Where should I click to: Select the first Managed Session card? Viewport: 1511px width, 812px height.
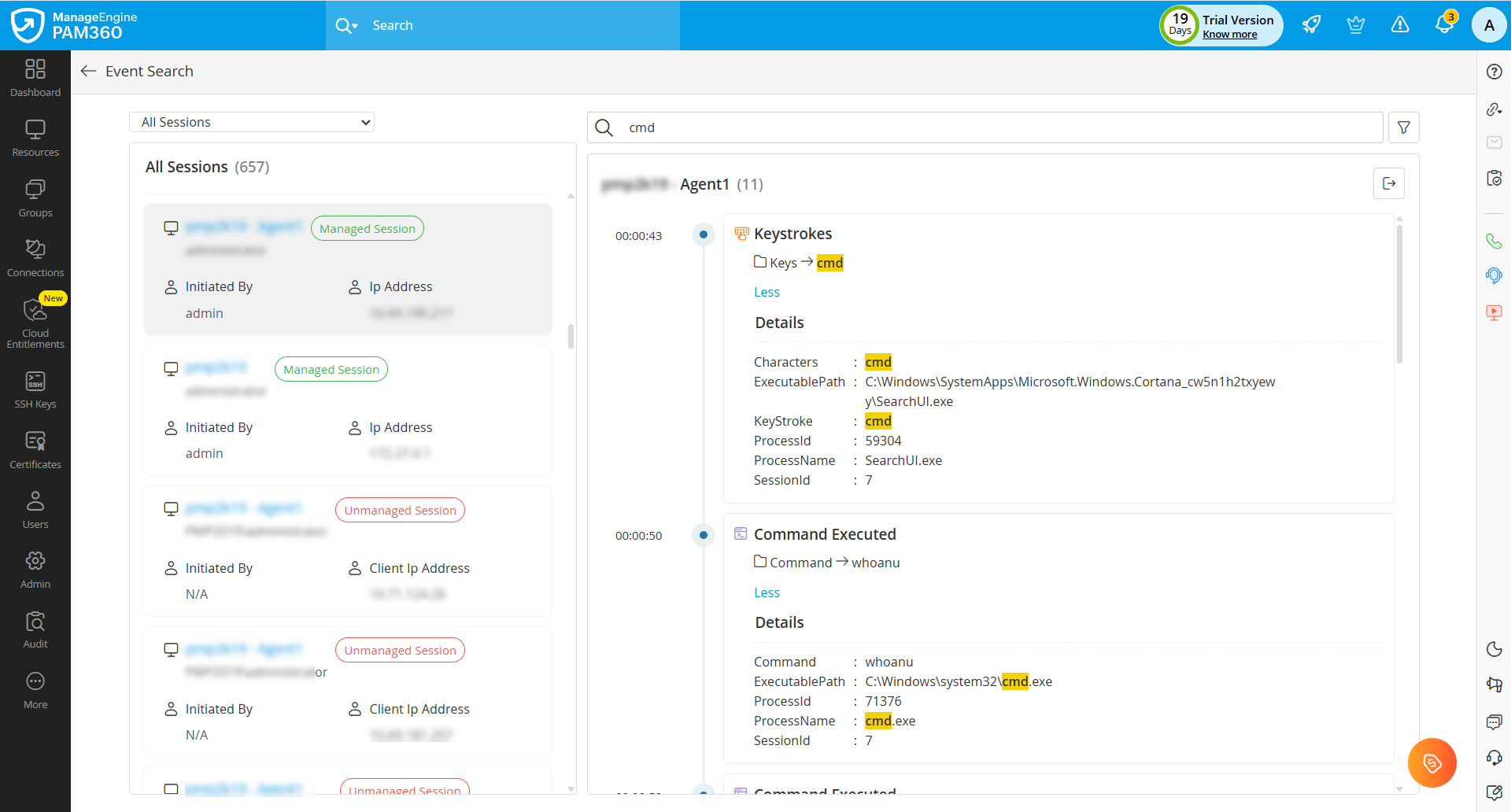click(348, 269)
